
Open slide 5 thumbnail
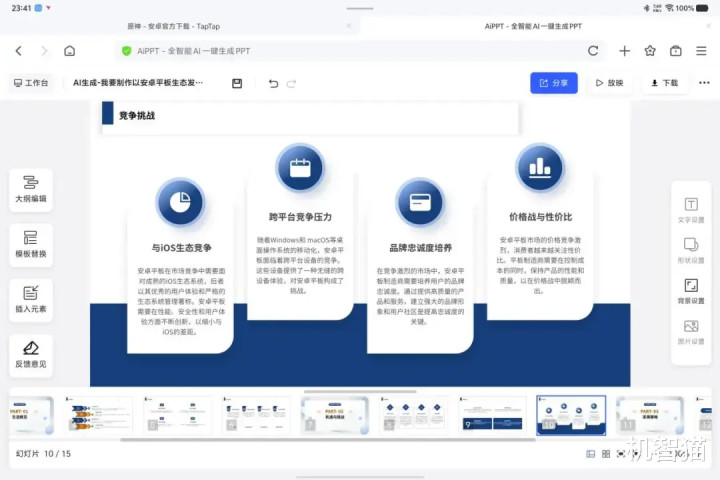[178, 415]
